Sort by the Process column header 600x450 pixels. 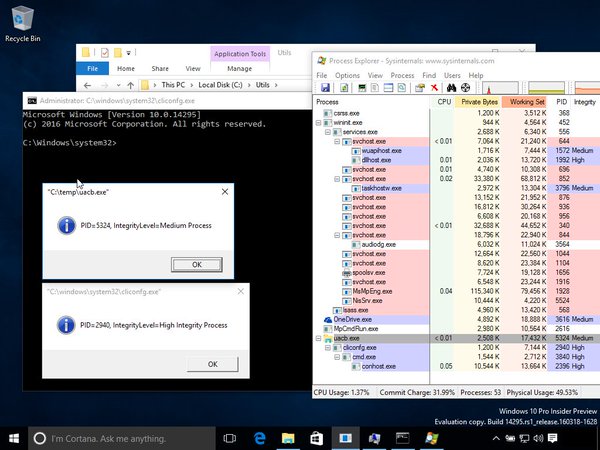tap(371, 102)
